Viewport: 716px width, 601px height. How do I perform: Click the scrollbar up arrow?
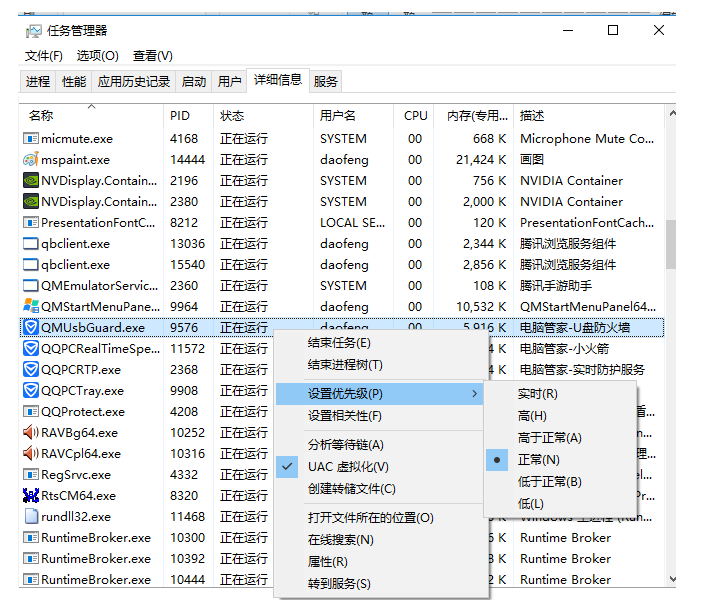(672, 113)
